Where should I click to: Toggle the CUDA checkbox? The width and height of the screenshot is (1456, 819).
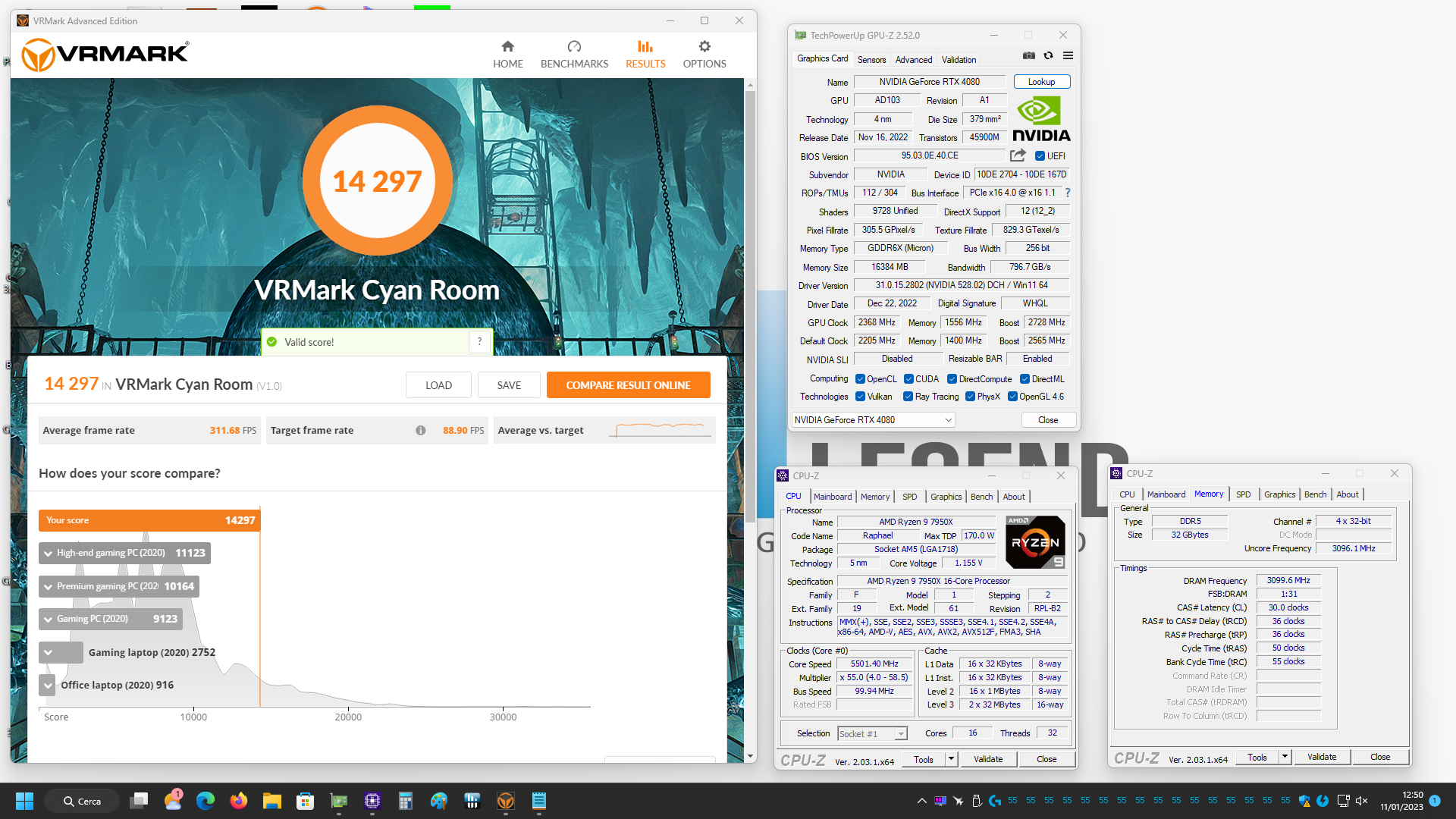[x=908, y=379]
